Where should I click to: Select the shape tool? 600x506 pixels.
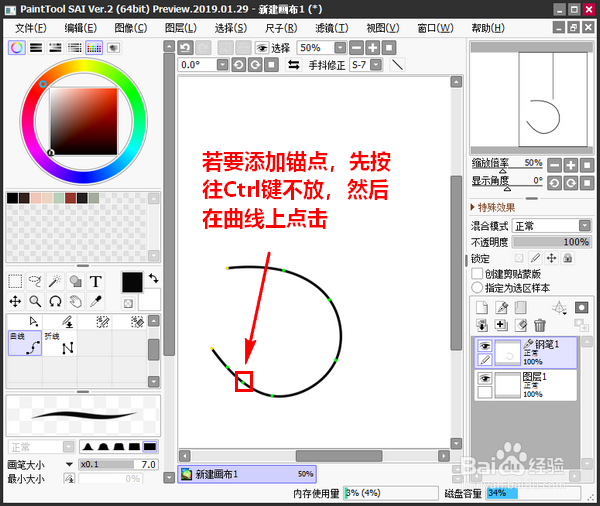tap(75, 281)
